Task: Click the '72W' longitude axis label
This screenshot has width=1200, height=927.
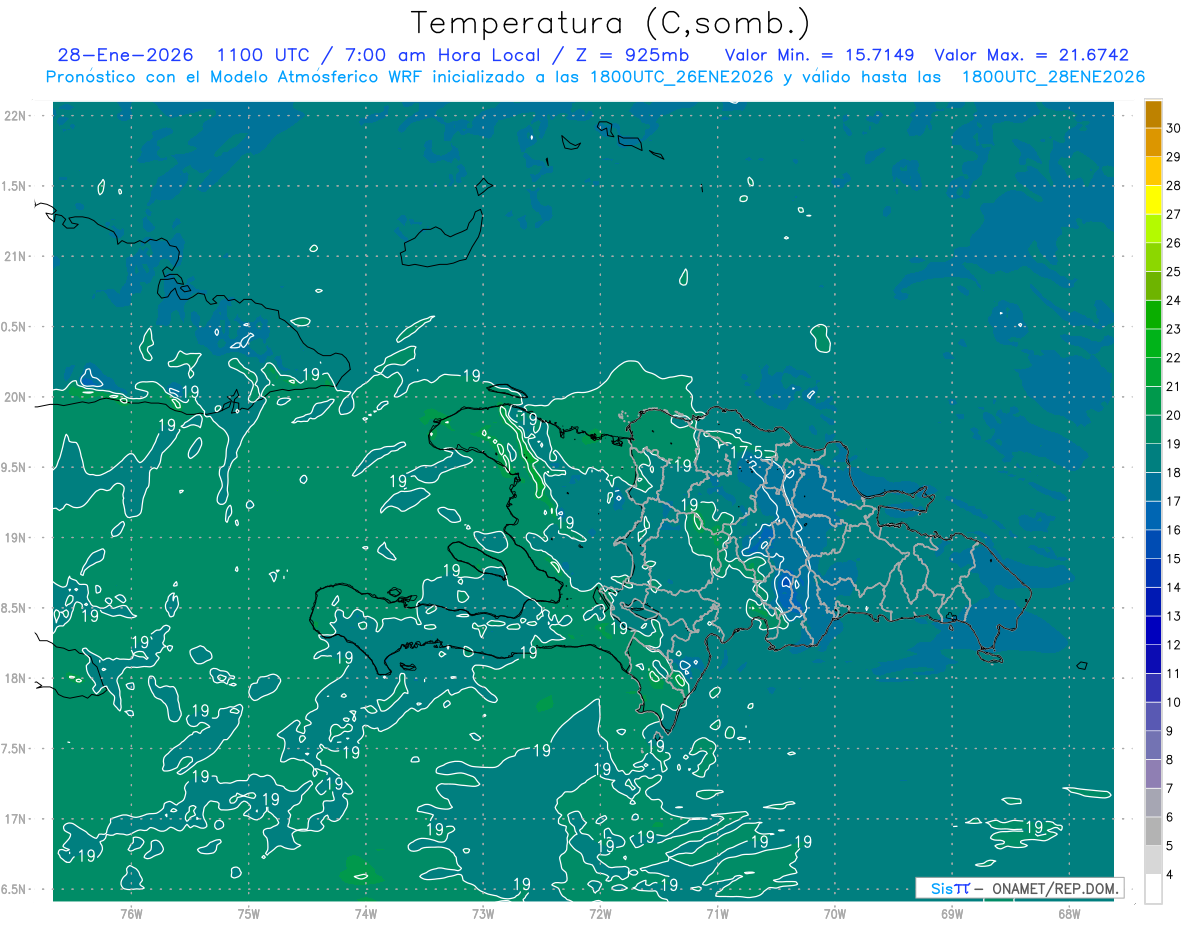Action: point(600,912)
